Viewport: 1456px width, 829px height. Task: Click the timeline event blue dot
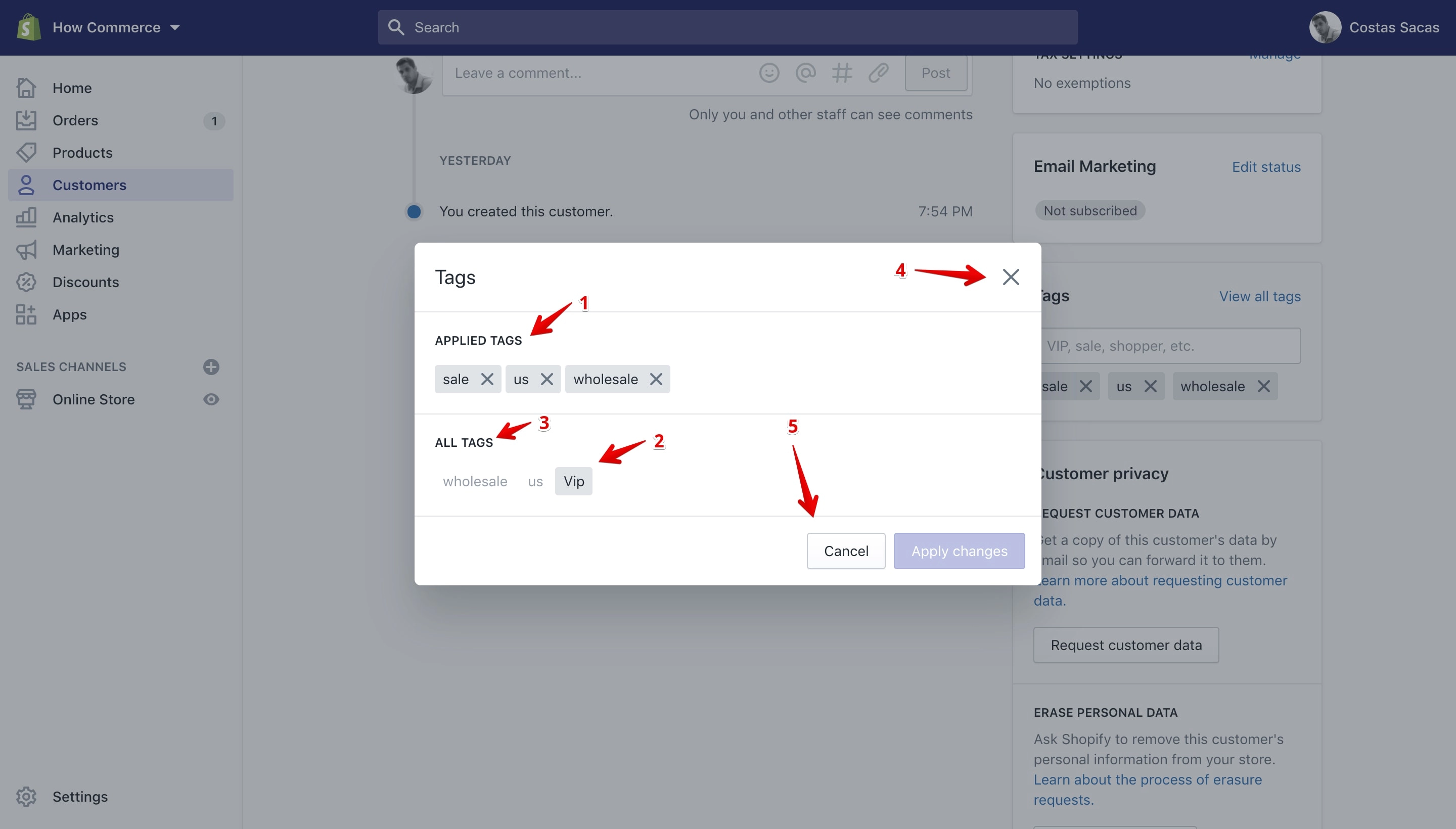[x=414, y=212]
